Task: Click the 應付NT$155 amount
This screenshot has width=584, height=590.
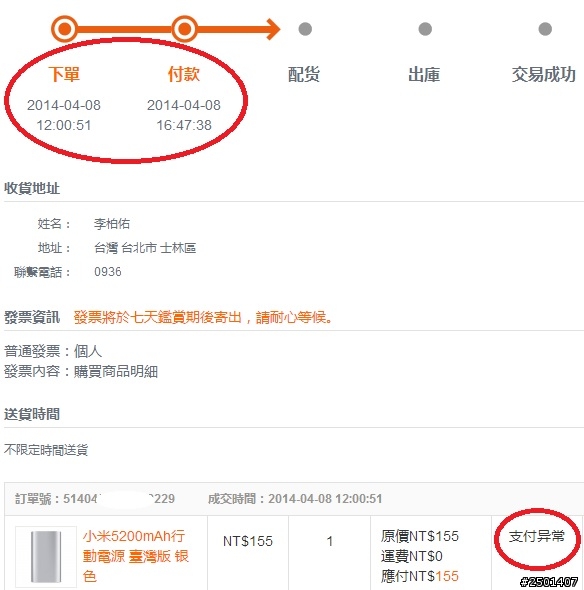Action: click(420, 576)
